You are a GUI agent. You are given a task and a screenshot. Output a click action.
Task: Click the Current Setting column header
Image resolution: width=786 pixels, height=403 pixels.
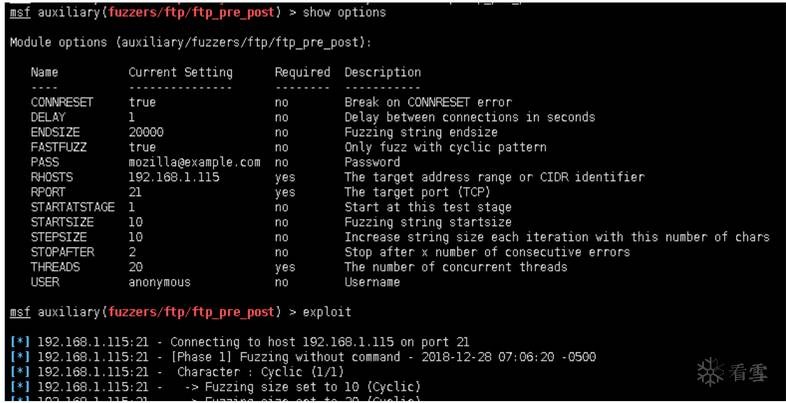click(x=180, y=72)
